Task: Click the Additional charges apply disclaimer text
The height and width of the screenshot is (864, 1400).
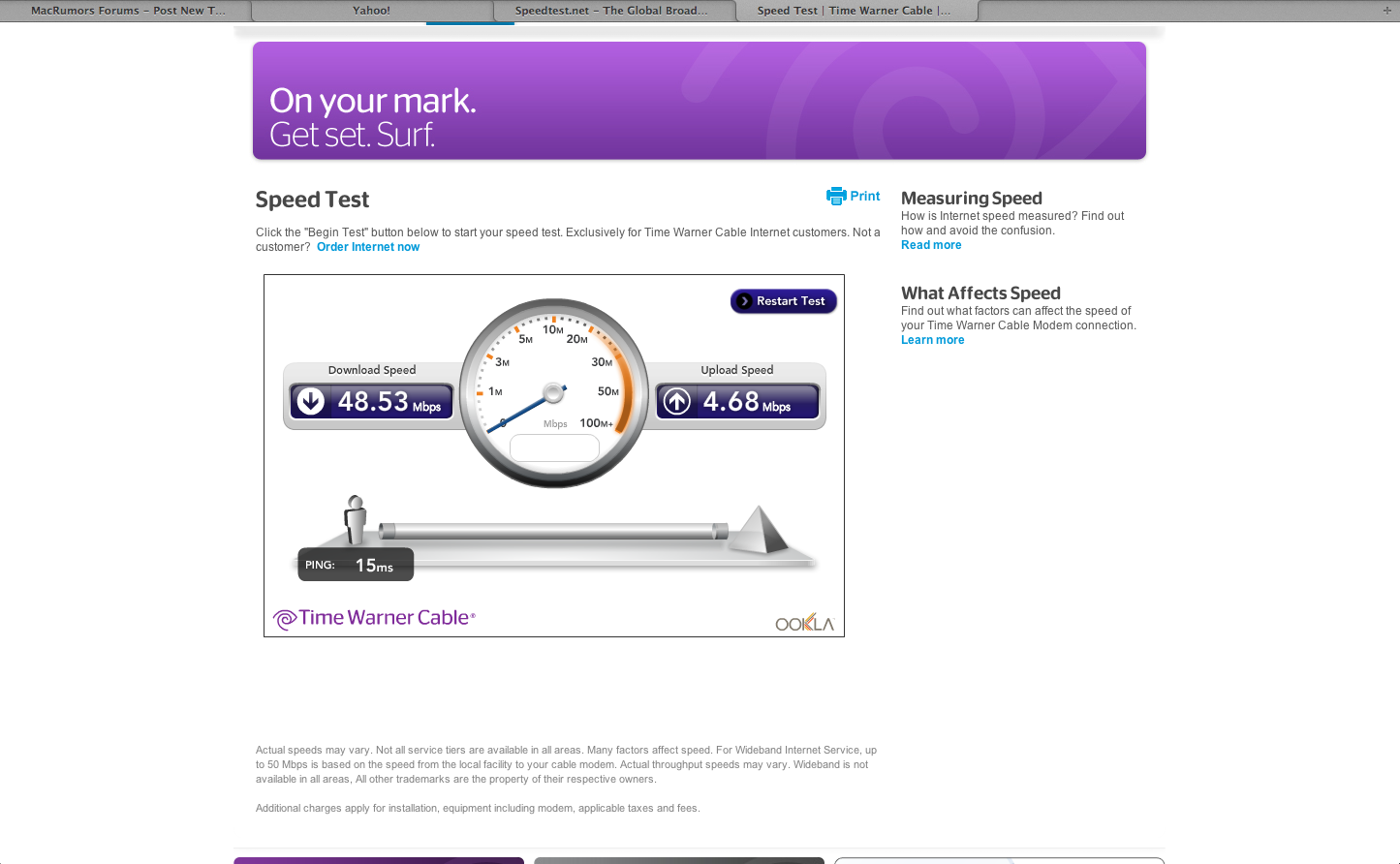Action: pos(478,808)
